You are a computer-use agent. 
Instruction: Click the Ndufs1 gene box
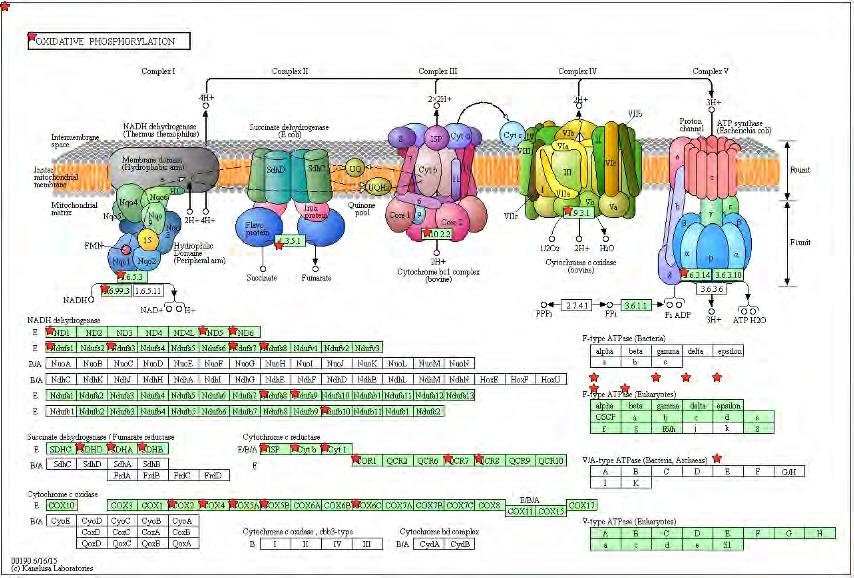(62, 348)
